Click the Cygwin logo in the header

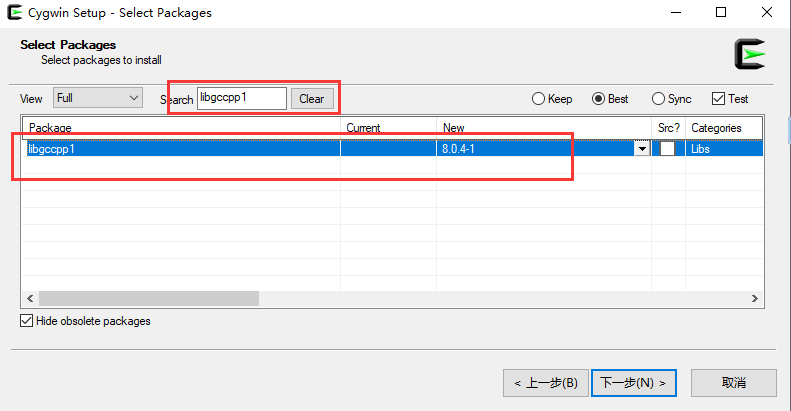click(x=750, y=54)
